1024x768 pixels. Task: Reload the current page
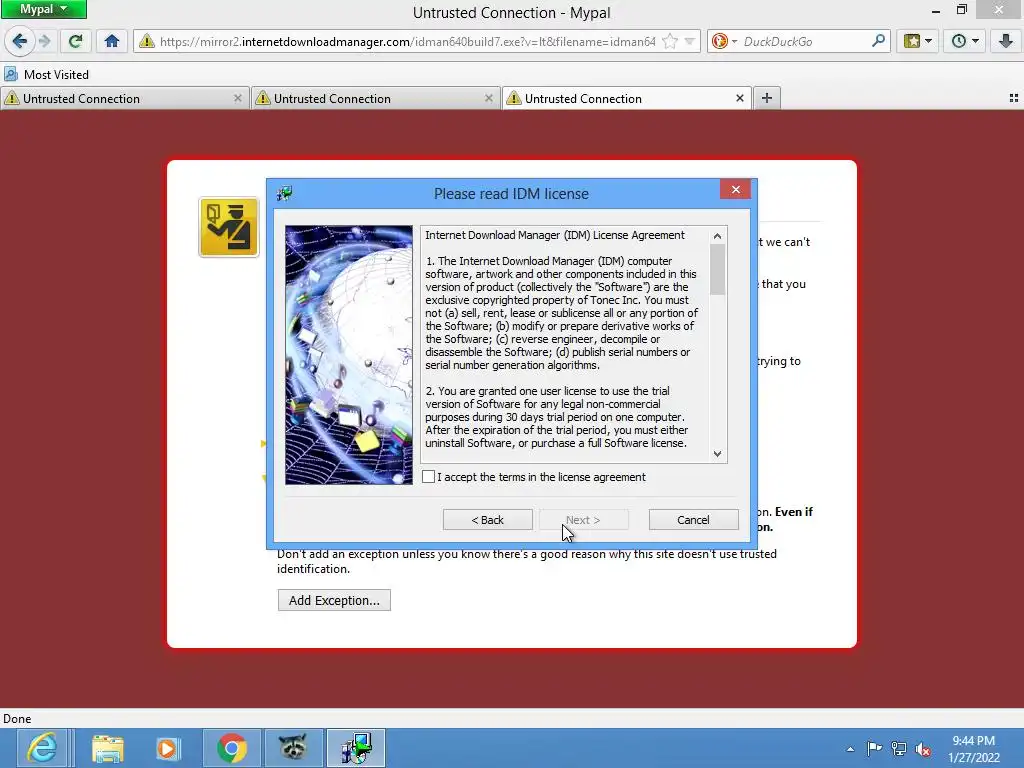pos(75,41)
